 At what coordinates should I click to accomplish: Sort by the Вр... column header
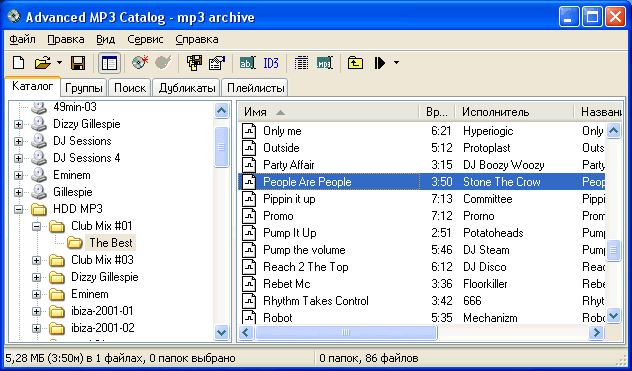pyautogui.click(x=437, y=112)
